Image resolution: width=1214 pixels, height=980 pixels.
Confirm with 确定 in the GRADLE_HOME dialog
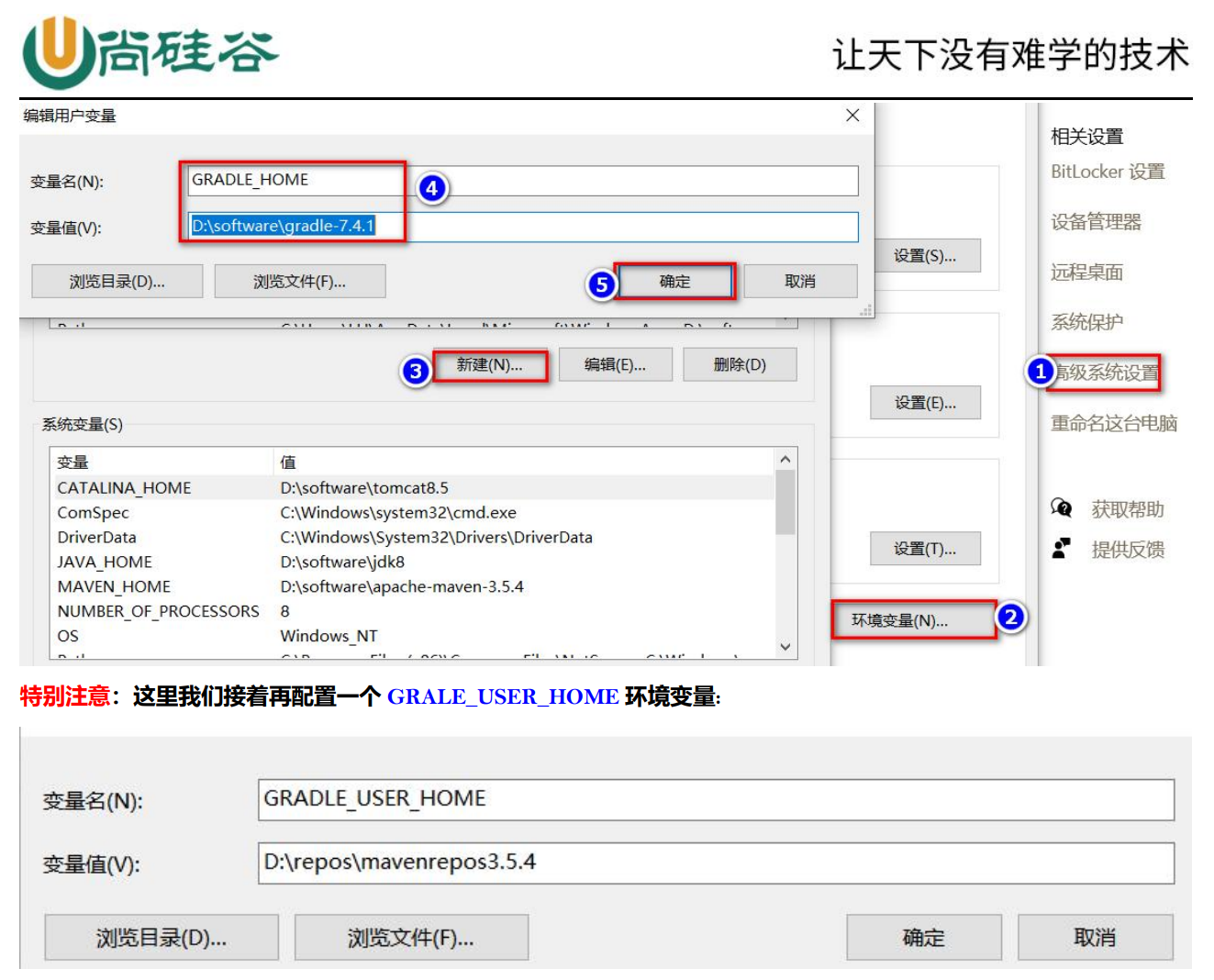pos(674,281)
